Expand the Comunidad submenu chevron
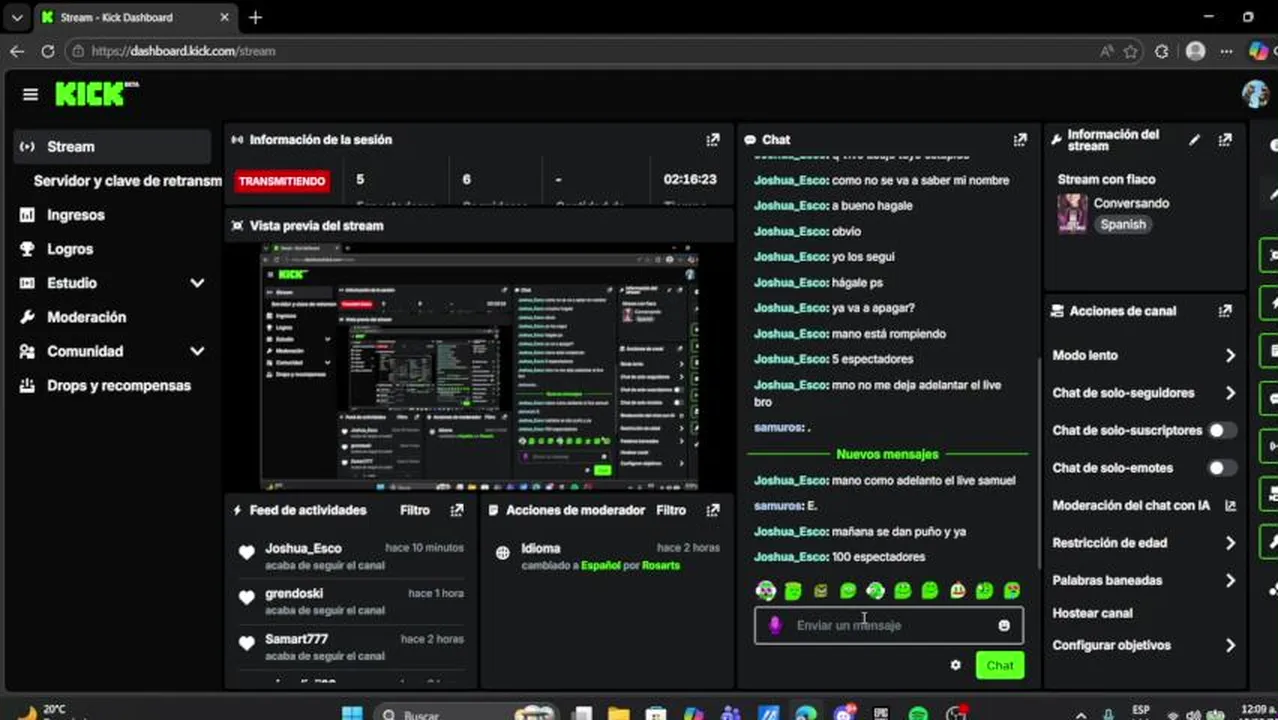The height and width of the screenshot is (720, 1278). [x=197, y=351]
